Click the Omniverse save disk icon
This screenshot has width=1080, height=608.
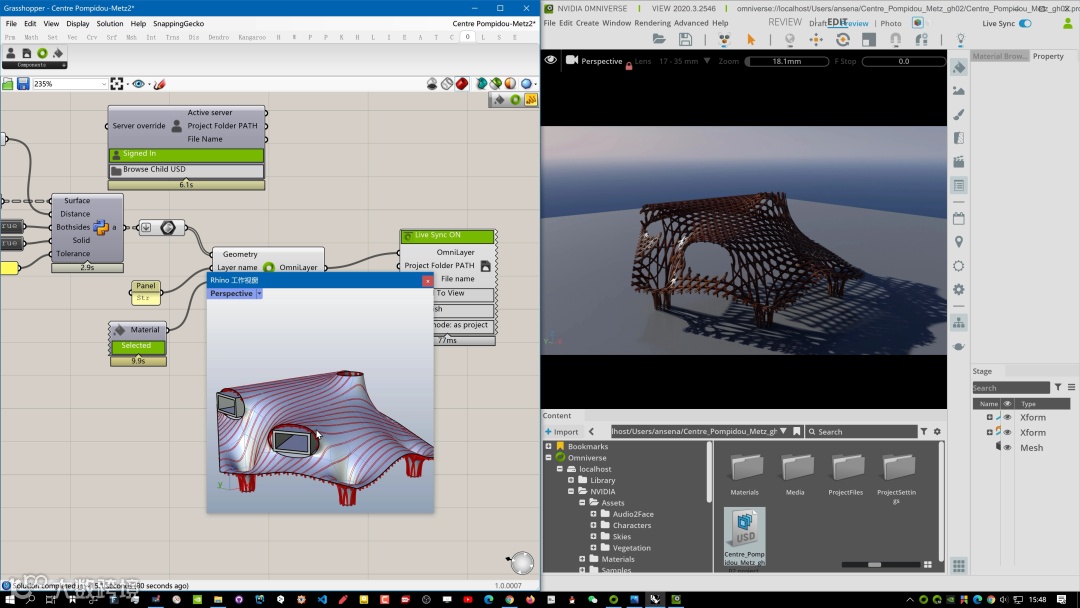[x=685, y=39]
